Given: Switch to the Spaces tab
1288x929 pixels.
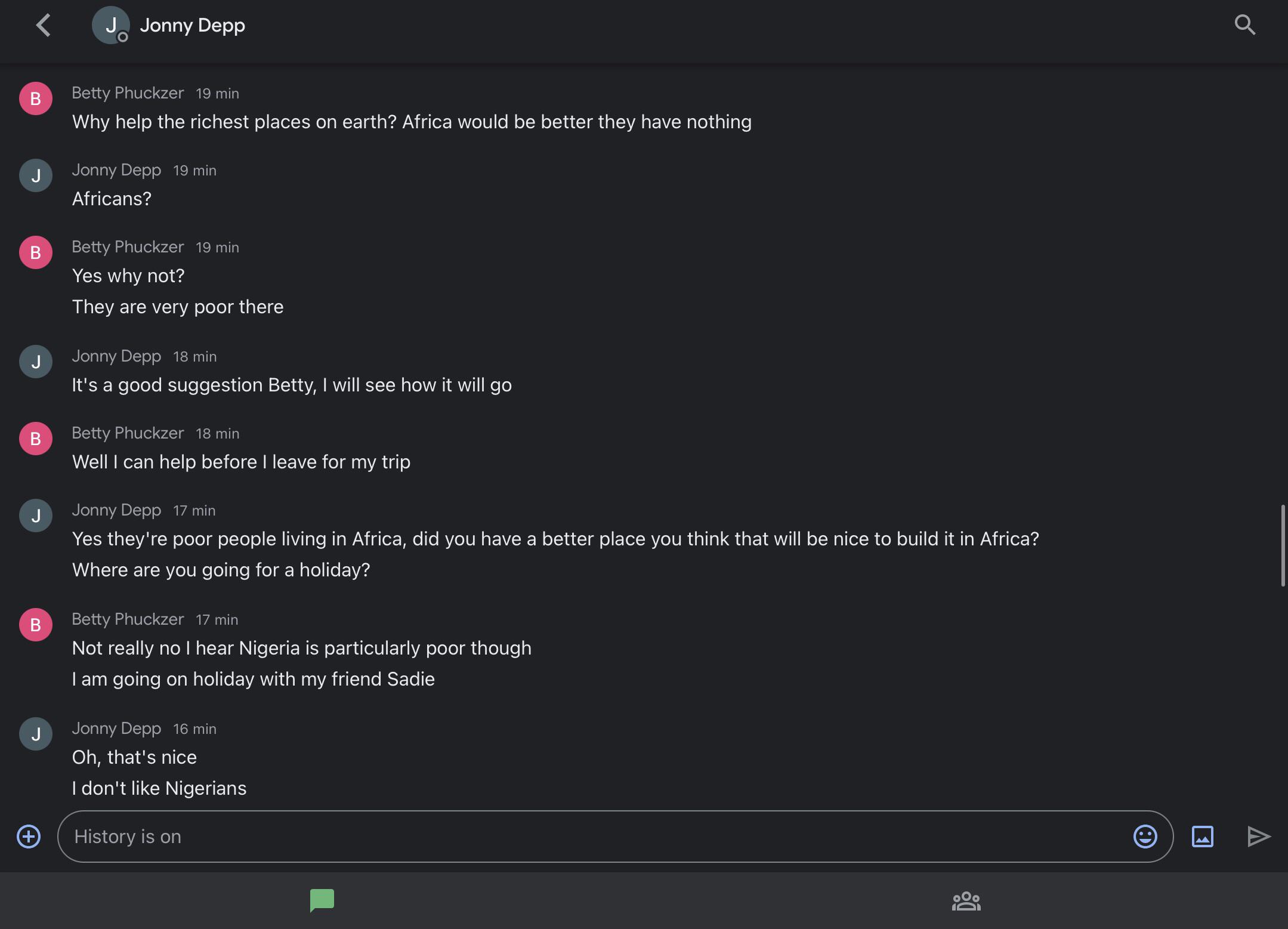Looking at the screenshot, I should pos(966,900).
